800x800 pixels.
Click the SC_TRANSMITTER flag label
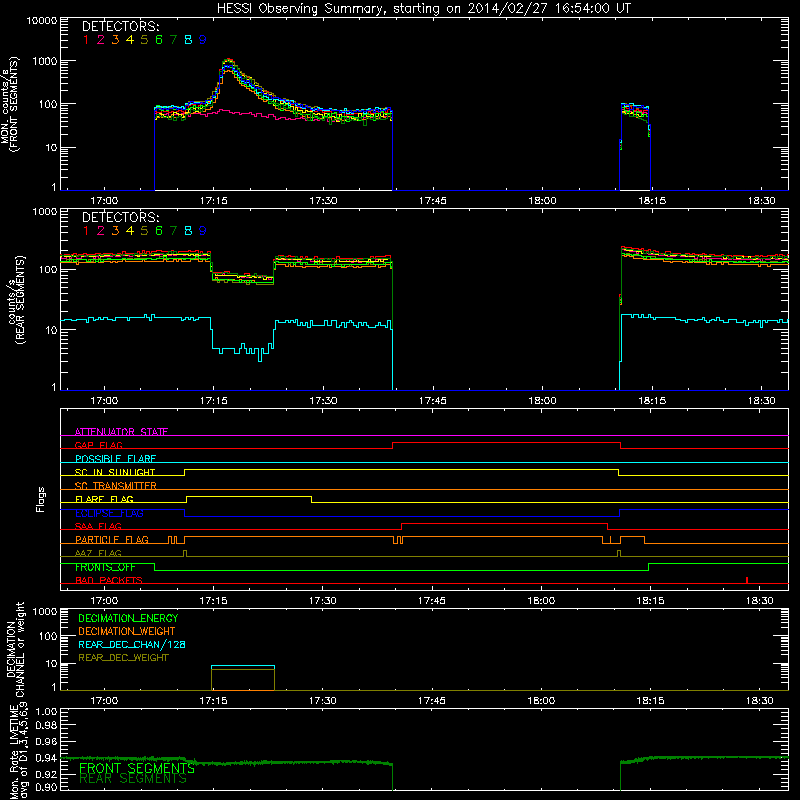point(116,485)
